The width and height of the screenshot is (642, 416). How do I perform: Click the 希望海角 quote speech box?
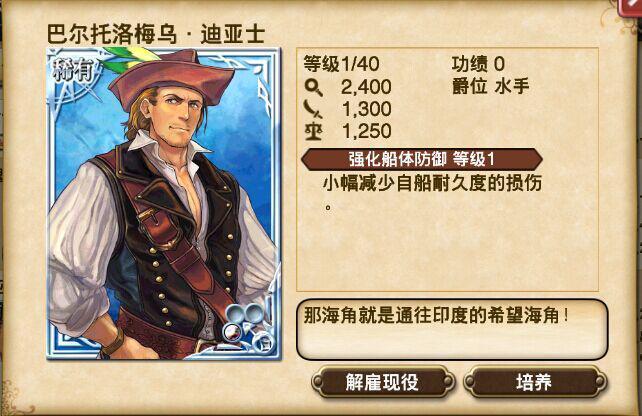[452, 330]
